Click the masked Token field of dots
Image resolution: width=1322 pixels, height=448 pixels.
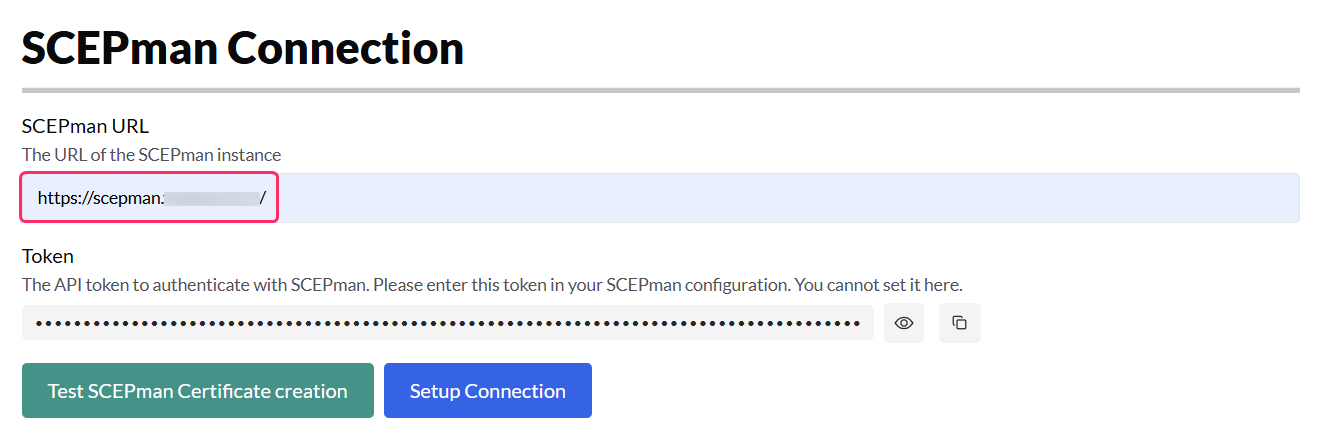point(447,323)
